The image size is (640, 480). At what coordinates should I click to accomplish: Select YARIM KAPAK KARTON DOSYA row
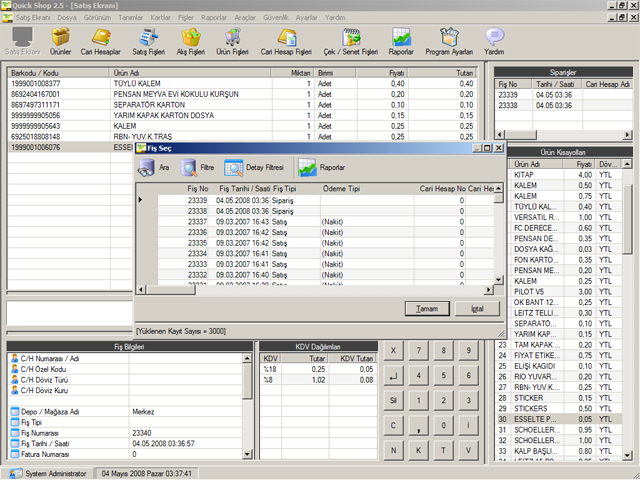pos(242,116)
